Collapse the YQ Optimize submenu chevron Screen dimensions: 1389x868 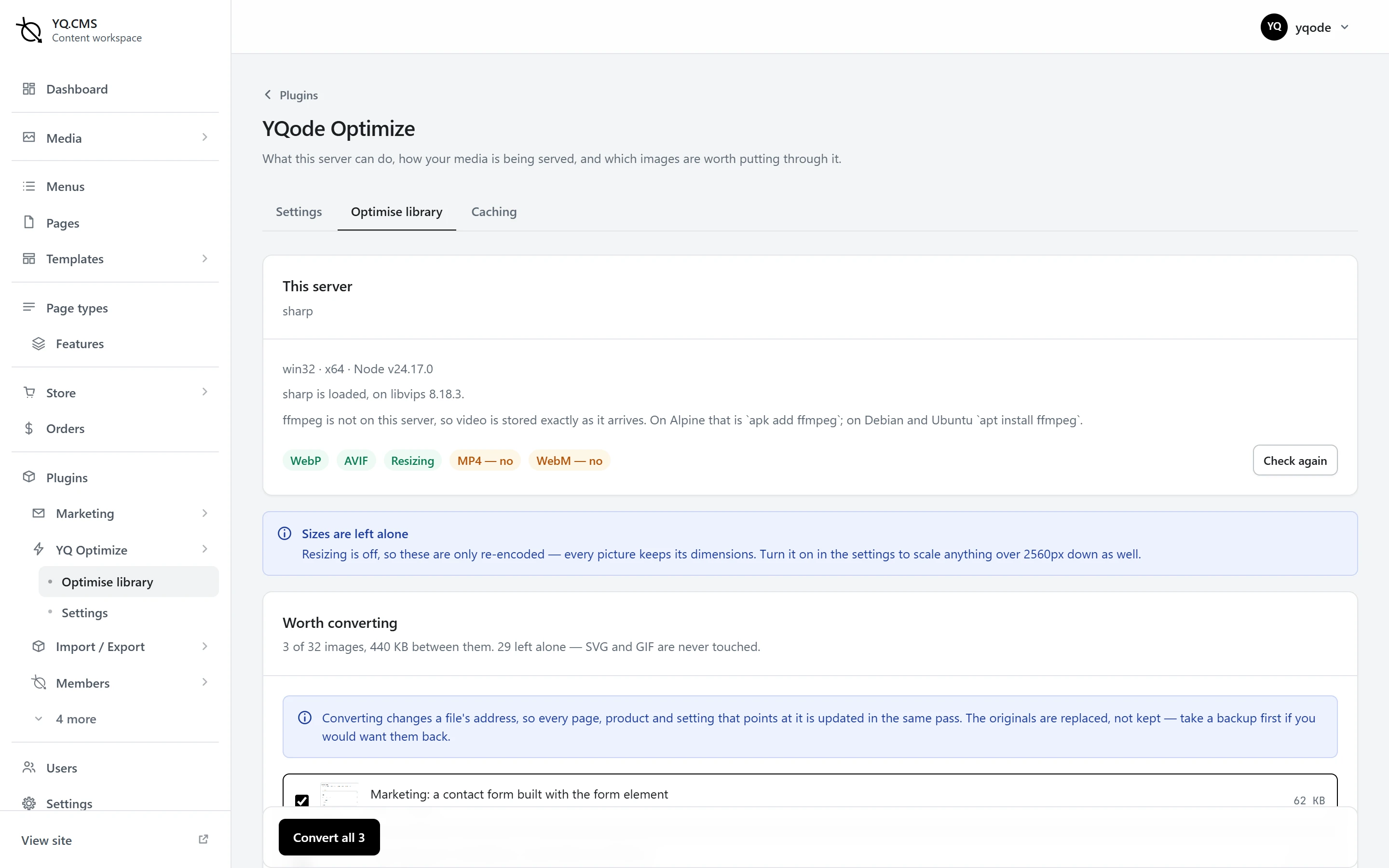[x=205, y=549]
